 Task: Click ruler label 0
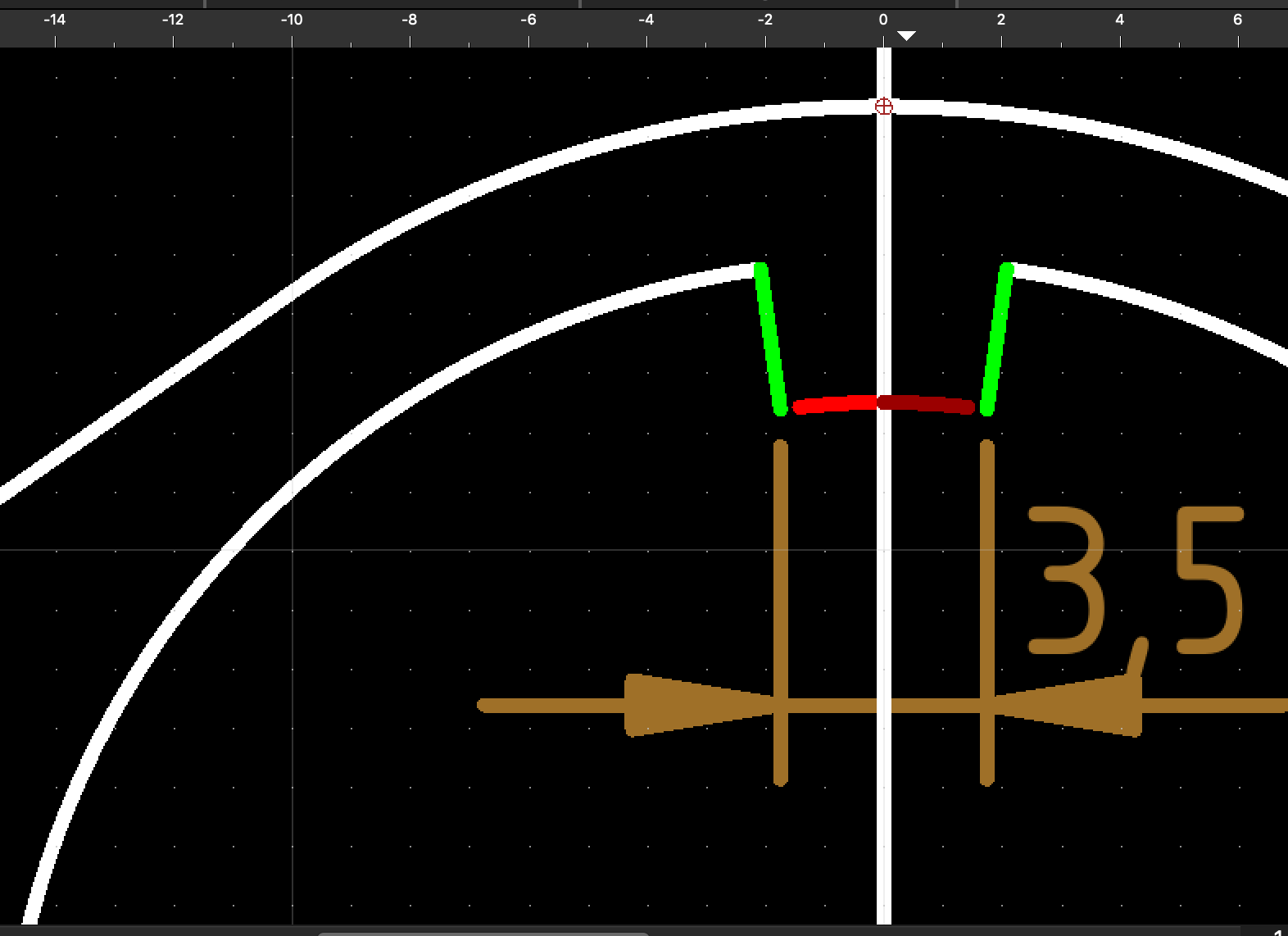click(x=883, y=19)
